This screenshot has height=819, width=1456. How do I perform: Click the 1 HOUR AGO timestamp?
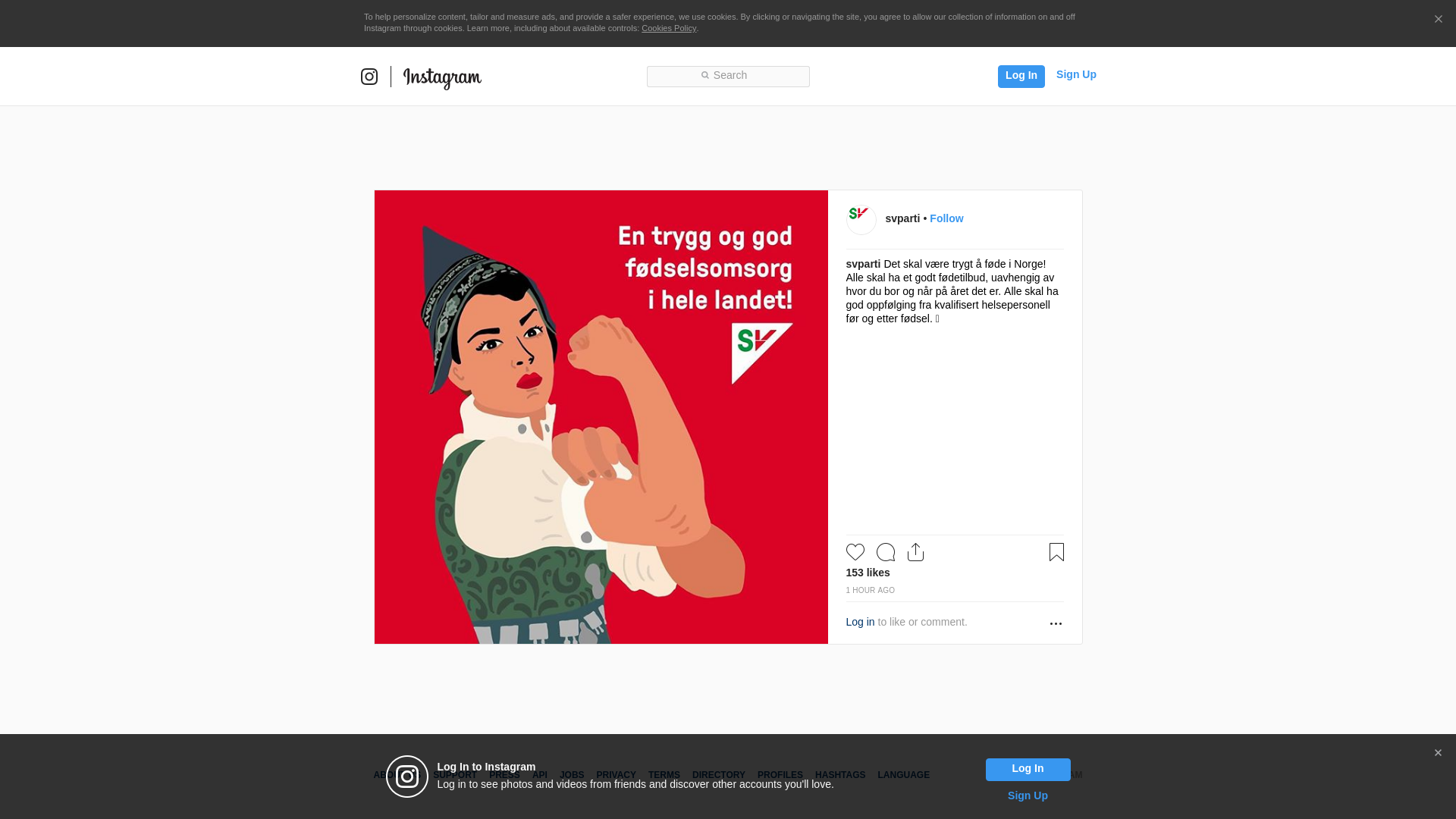(871, 590)
